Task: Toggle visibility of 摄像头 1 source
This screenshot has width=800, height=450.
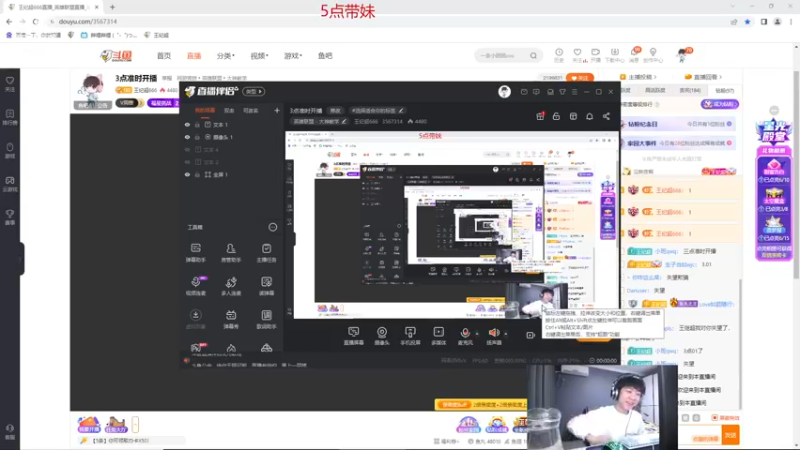Action: point(187,137)
